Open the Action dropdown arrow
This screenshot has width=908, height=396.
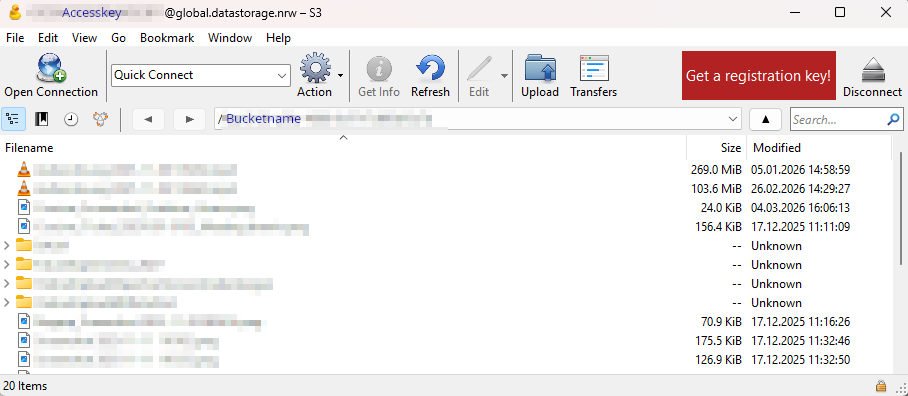pyautogui.click(x=340, y=75)
